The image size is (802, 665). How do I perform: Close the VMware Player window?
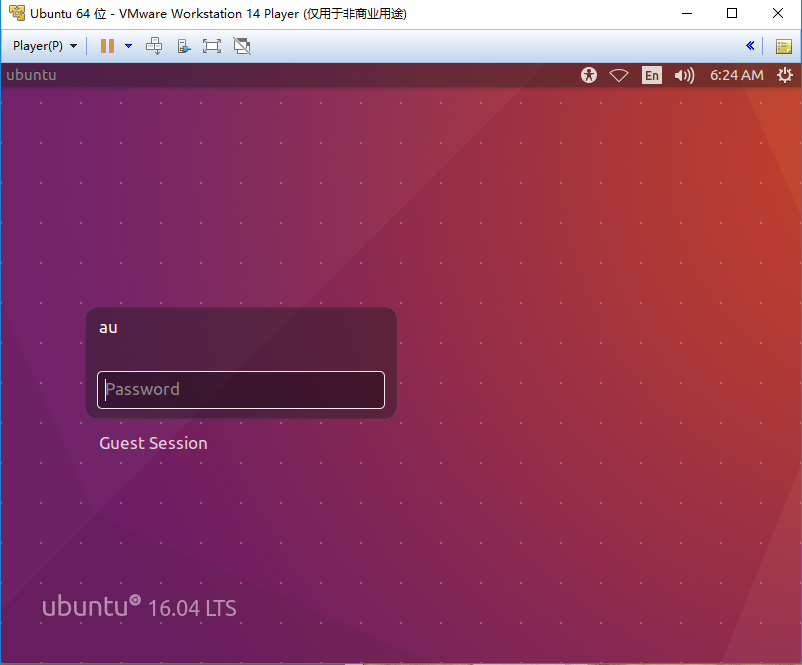coord(778,13)
